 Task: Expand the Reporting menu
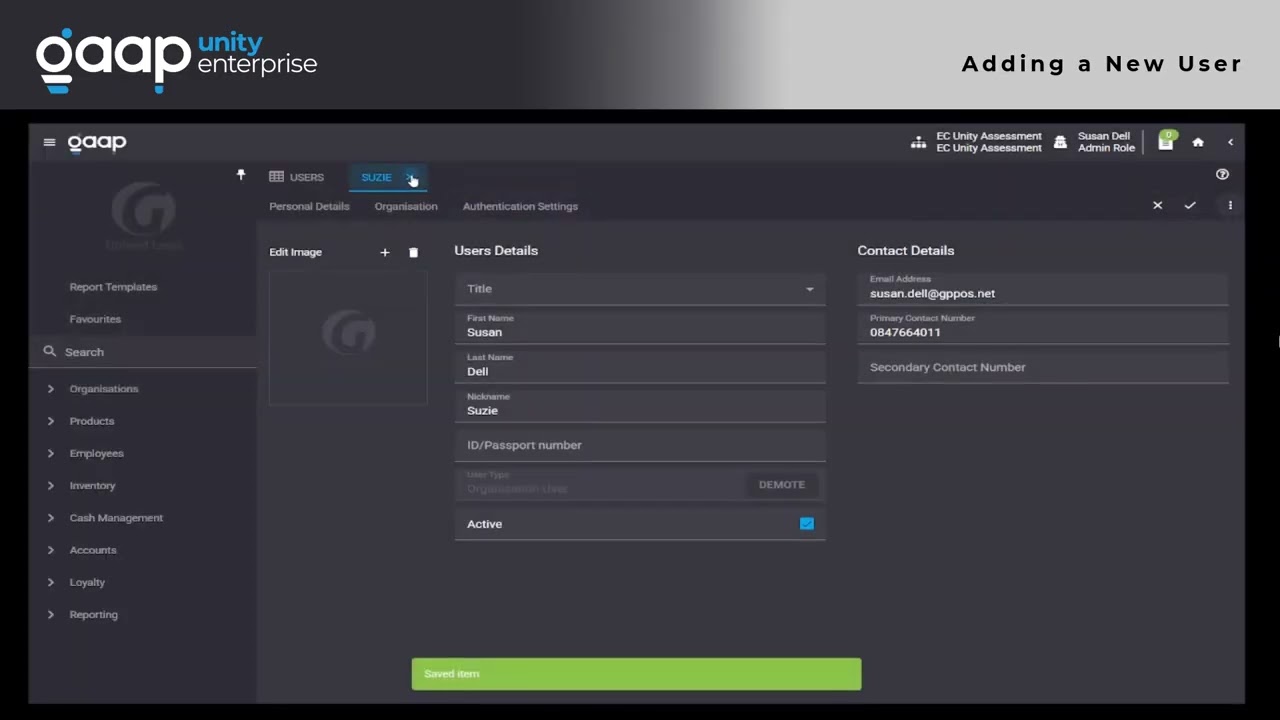94,614
